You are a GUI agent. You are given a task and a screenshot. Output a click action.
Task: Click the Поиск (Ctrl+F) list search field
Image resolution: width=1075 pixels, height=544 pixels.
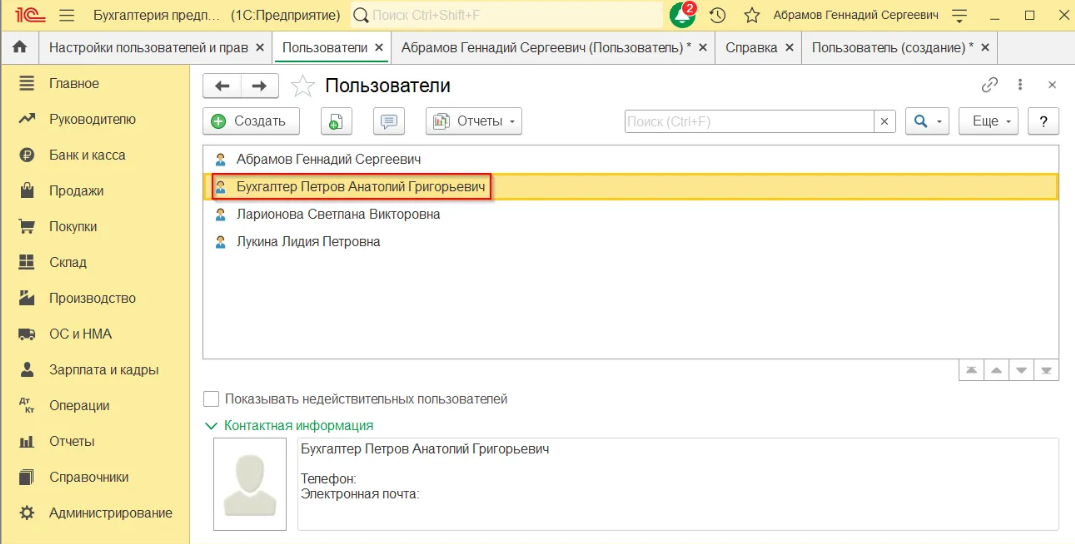(x=750, y=121)
